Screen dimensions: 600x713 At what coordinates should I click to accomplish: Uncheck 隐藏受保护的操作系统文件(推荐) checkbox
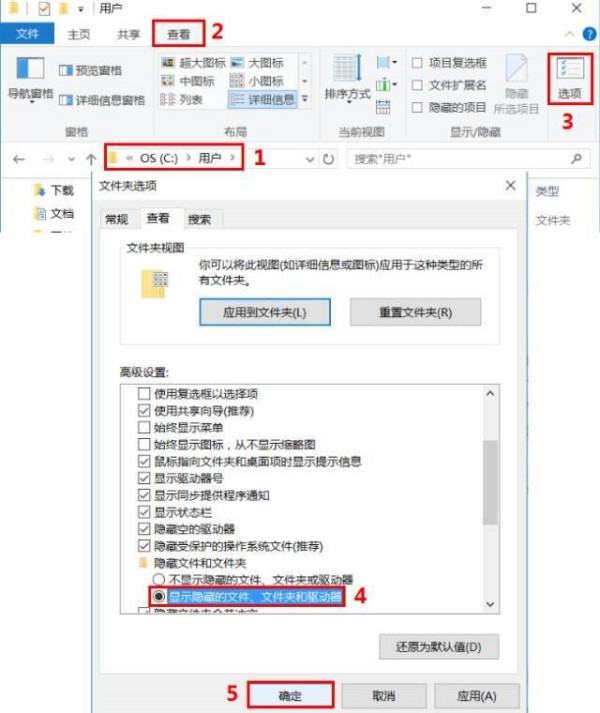click(x=144, y=546)
